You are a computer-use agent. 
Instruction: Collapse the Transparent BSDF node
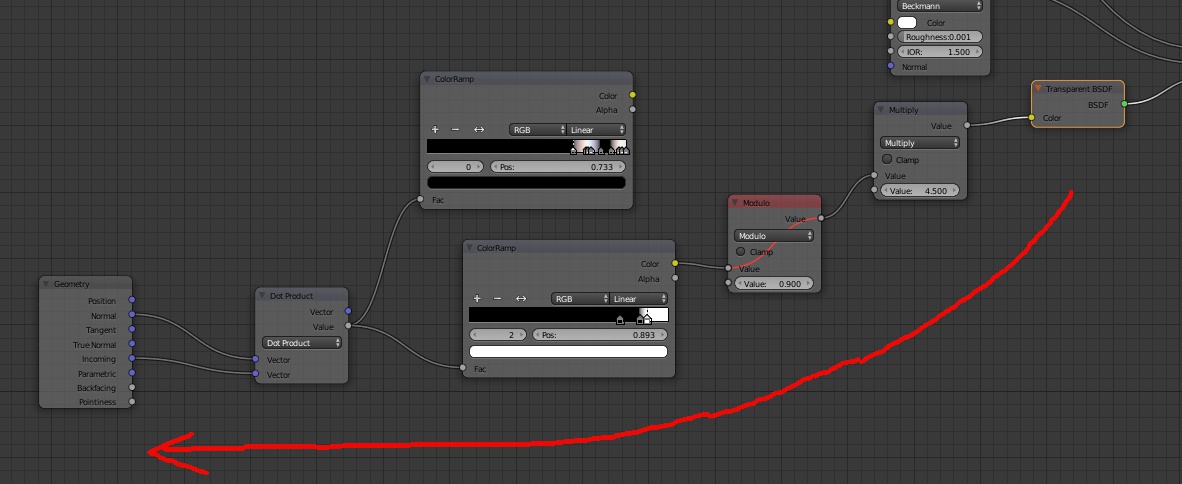tap(1038, 89)
